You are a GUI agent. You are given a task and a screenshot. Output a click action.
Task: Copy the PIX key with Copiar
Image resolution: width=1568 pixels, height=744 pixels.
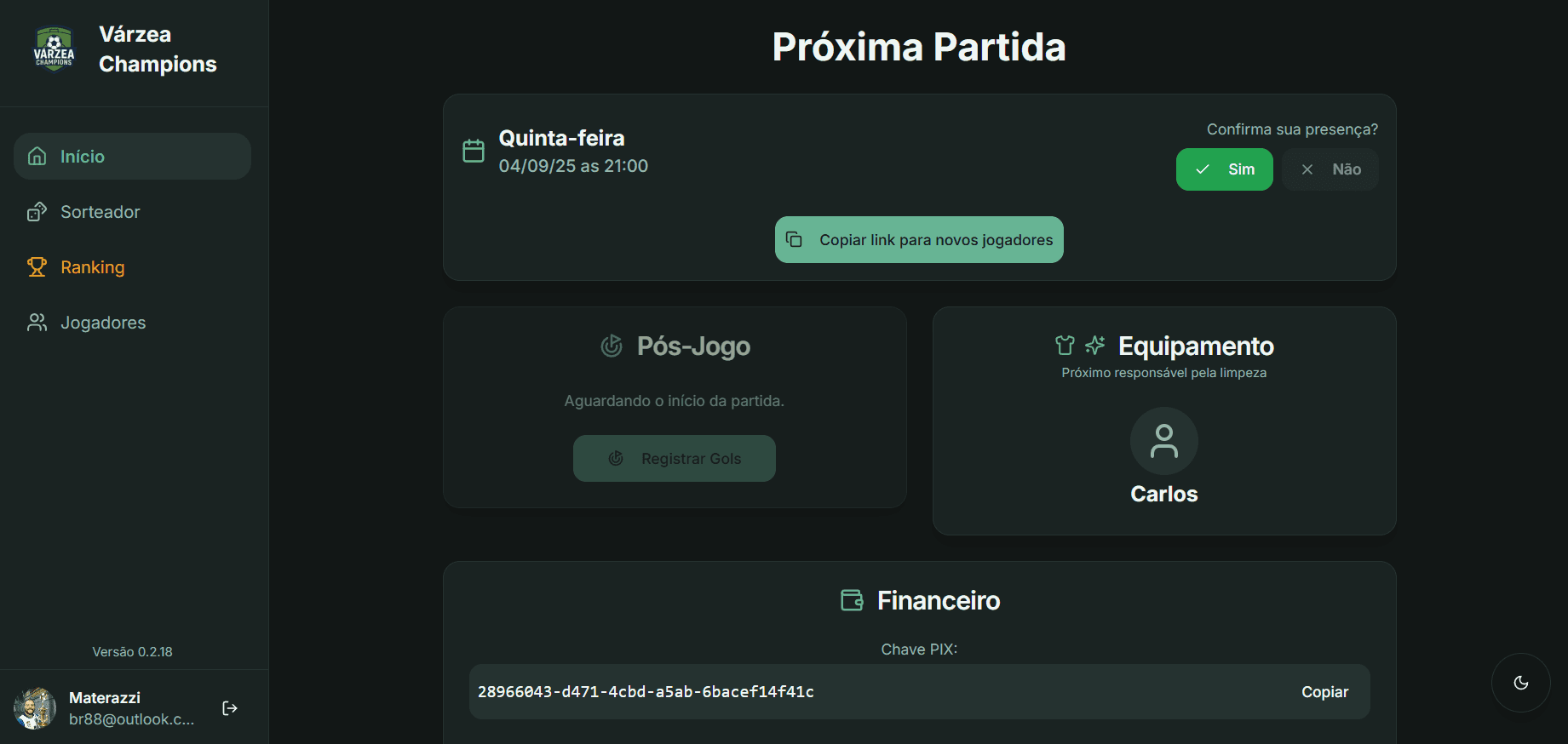[x=1324, y=692]
